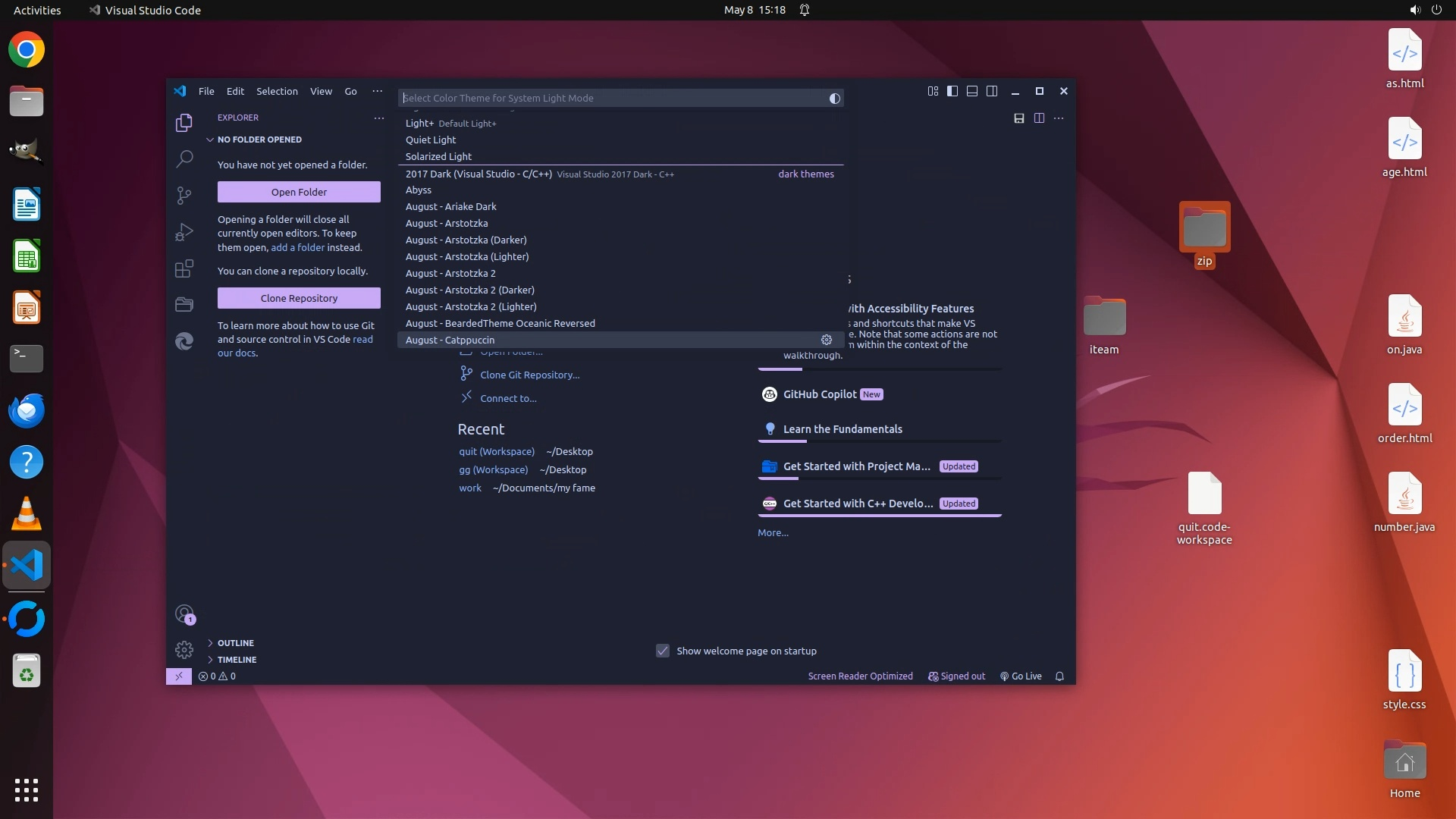Click the Open Folder button
The width and height of the screenshot is (1456, 819).
tap(299, 192)
